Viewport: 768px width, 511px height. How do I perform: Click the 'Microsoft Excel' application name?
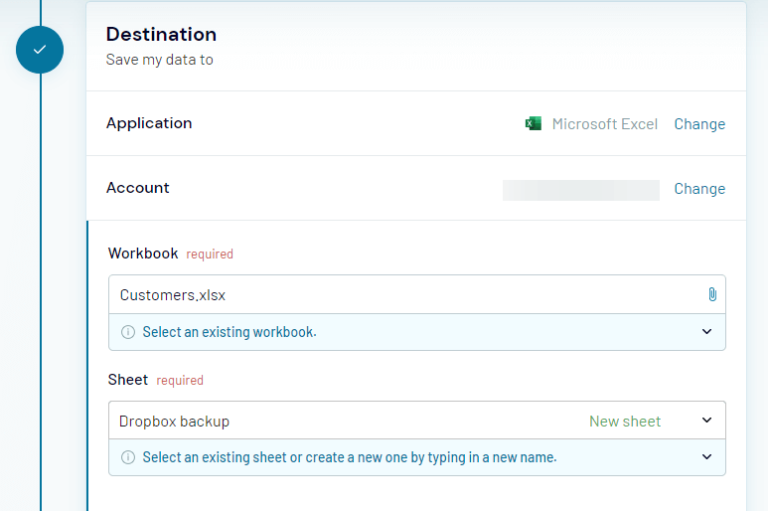[x=604, y=124]
